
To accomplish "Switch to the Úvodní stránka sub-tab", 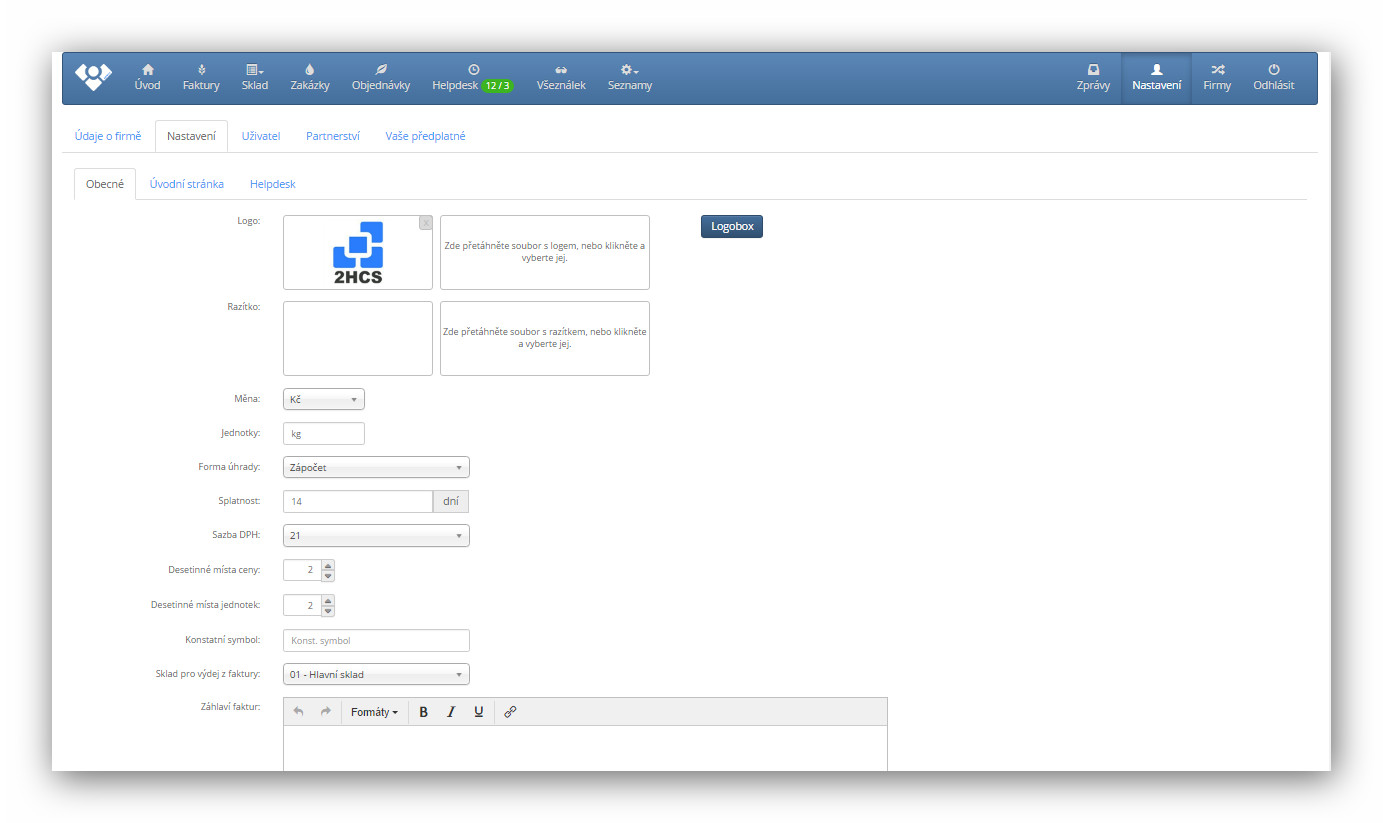I will (186, 184).
